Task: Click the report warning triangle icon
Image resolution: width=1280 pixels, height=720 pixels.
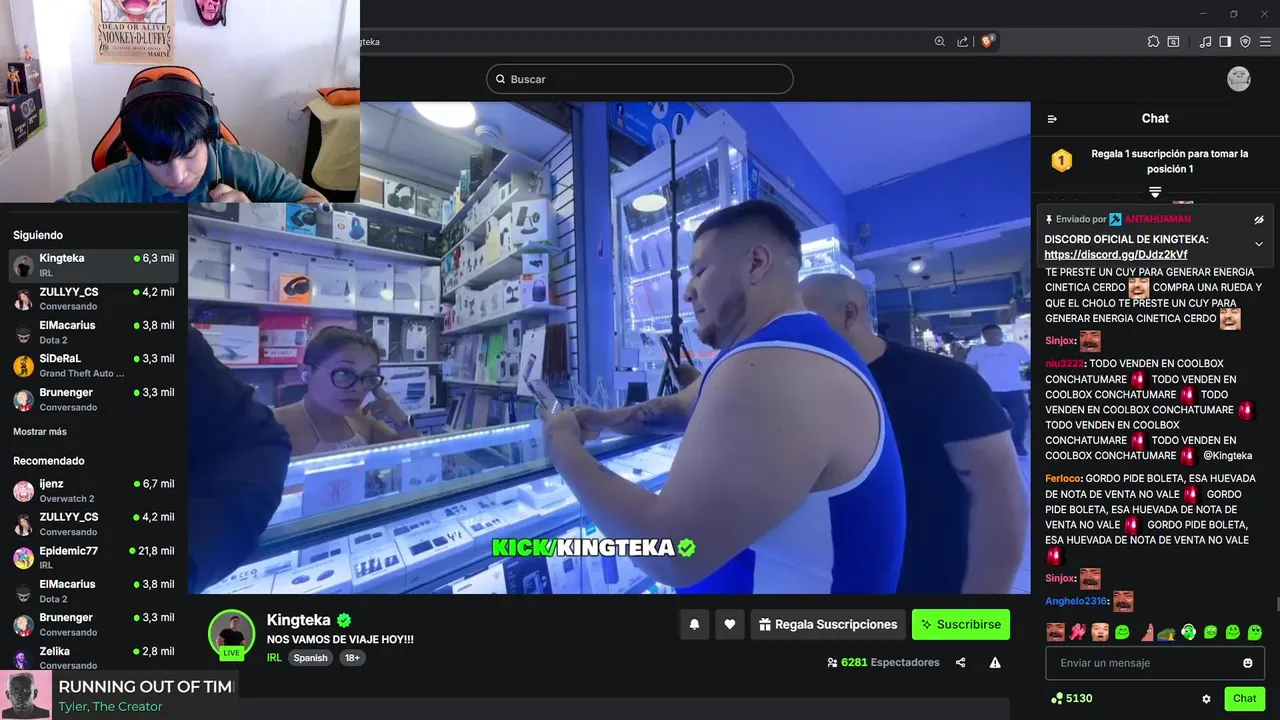Action: point(995,663)
